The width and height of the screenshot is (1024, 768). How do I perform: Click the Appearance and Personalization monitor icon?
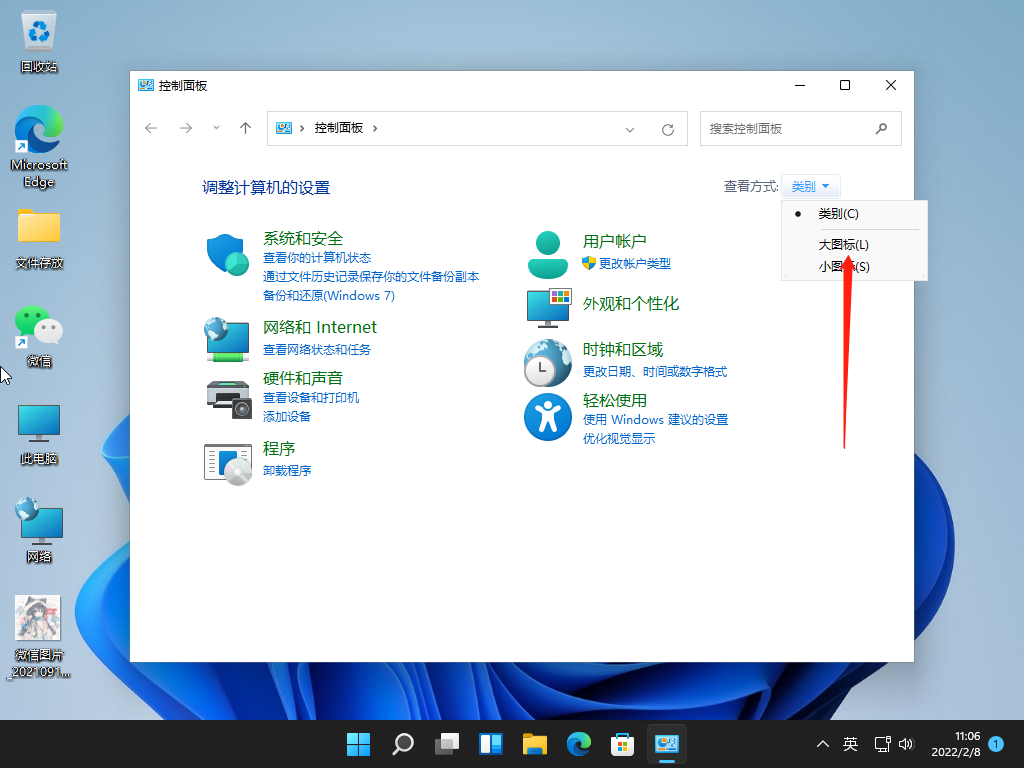pyautogui.click(x=548, y=308)
